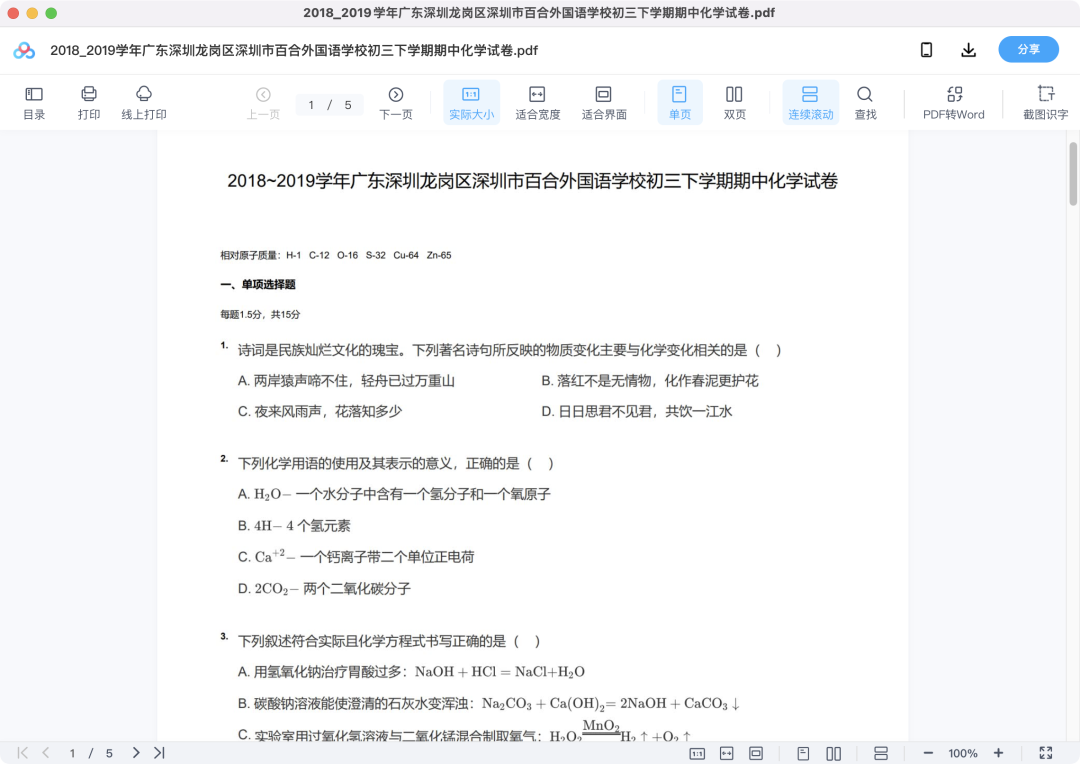
Task: Click the 每题1.5分，共15分 line
Action: tap(260, 315)
